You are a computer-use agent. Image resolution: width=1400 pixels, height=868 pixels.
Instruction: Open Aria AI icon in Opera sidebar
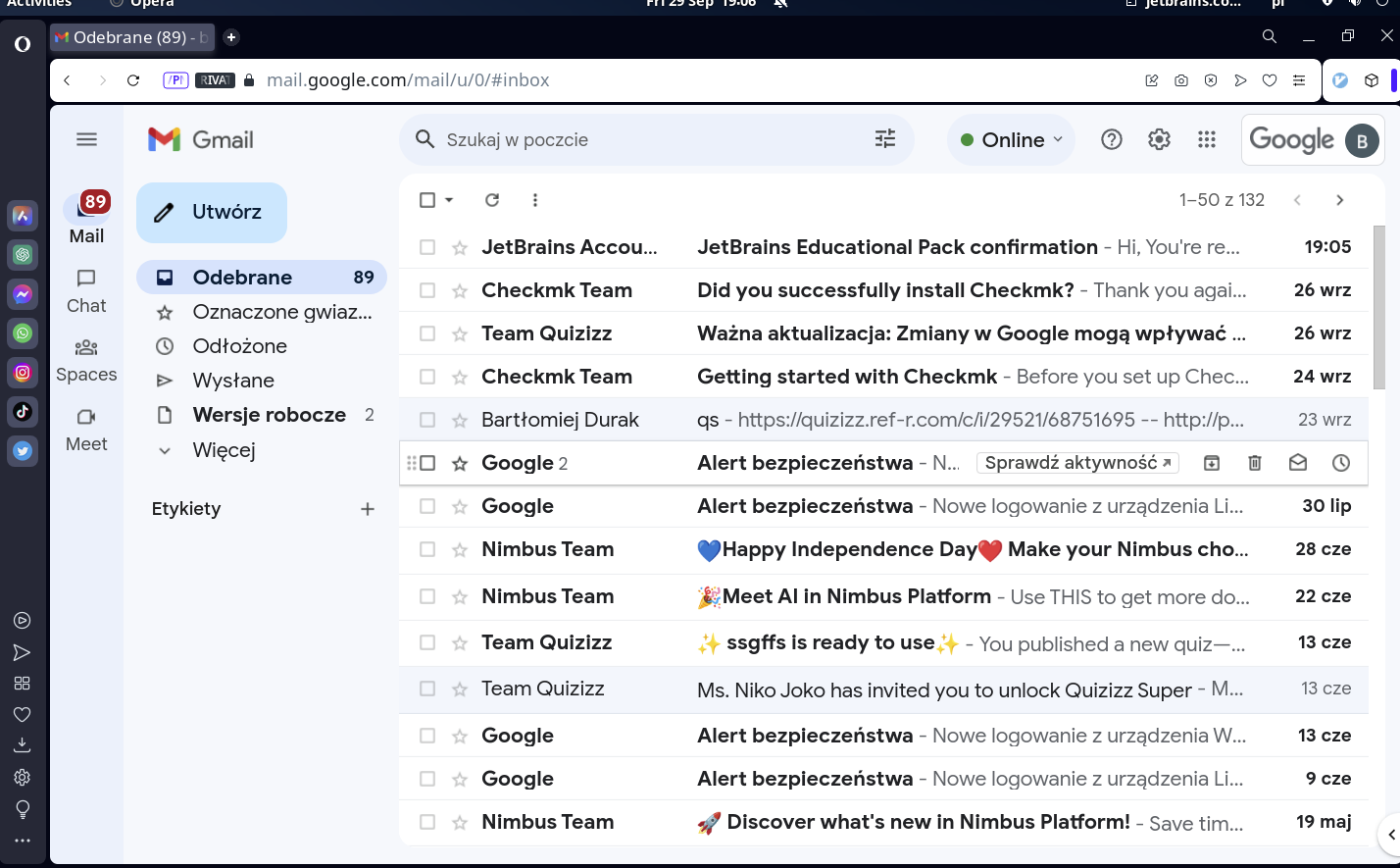pyautogui.click(x=23, y=216)
